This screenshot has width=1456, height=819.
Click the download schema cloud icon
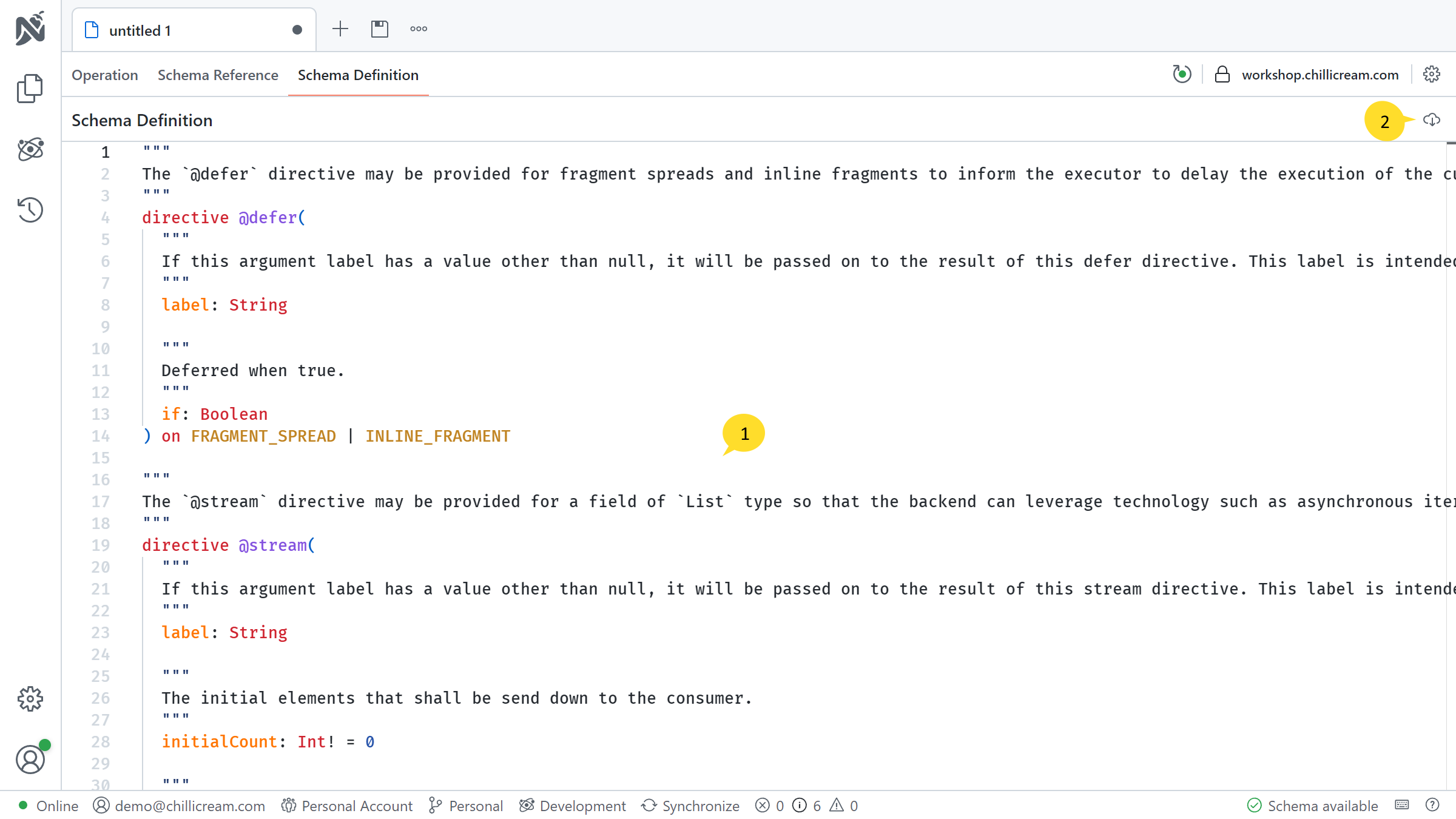click(x=1432, y=120)
